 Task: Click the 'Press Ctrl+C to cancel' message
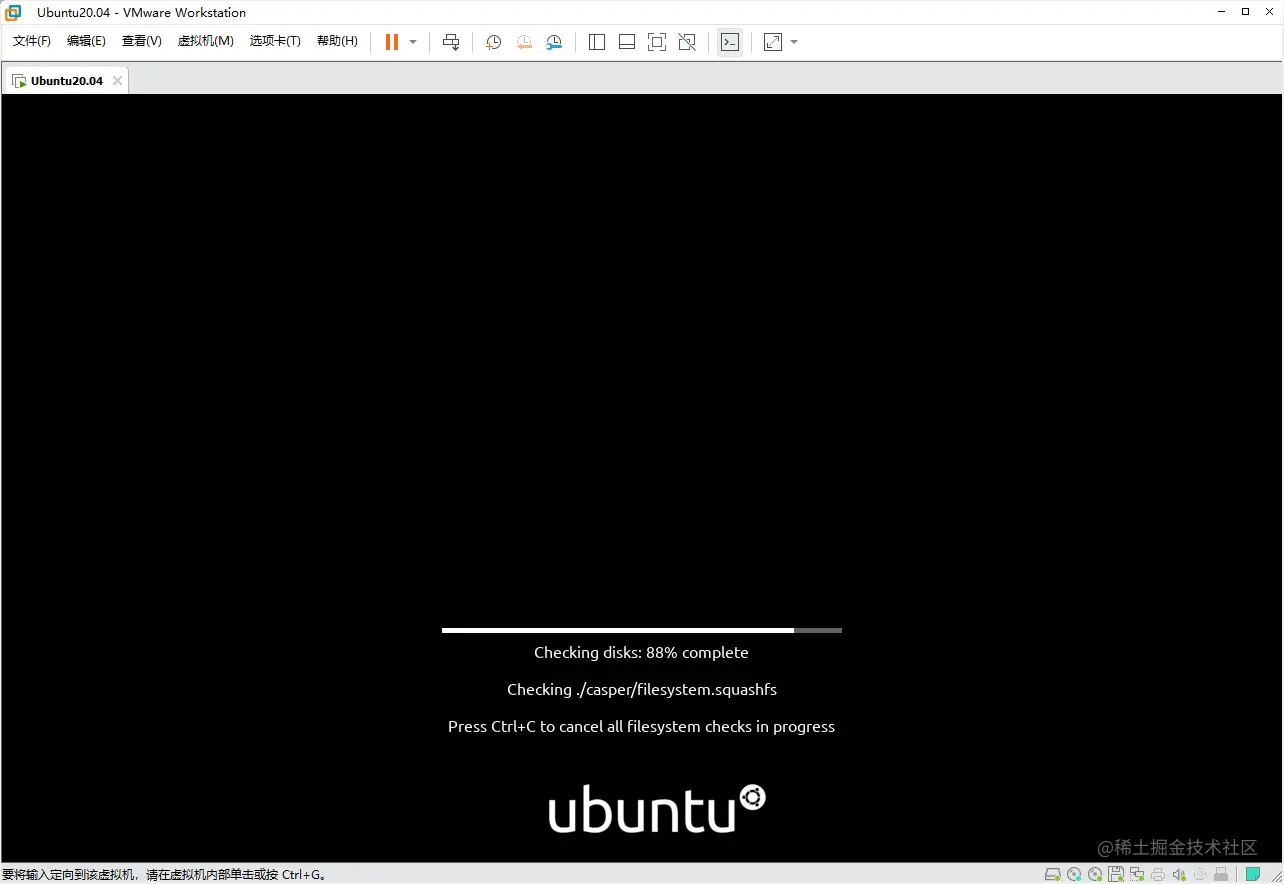pos(641,726)
